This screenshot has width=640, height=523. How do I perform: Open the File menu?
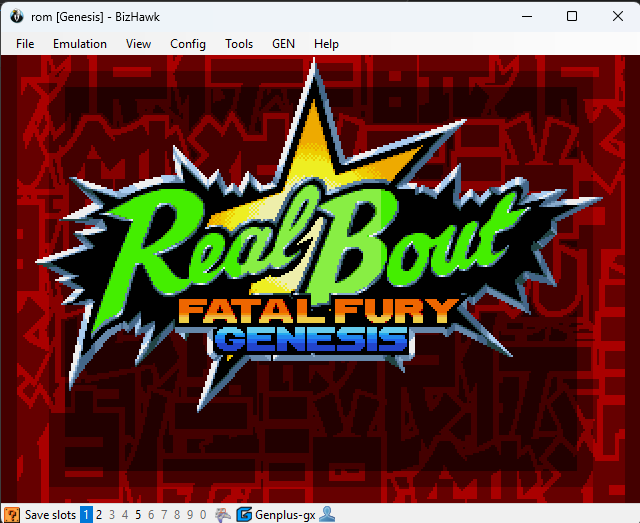25,44
